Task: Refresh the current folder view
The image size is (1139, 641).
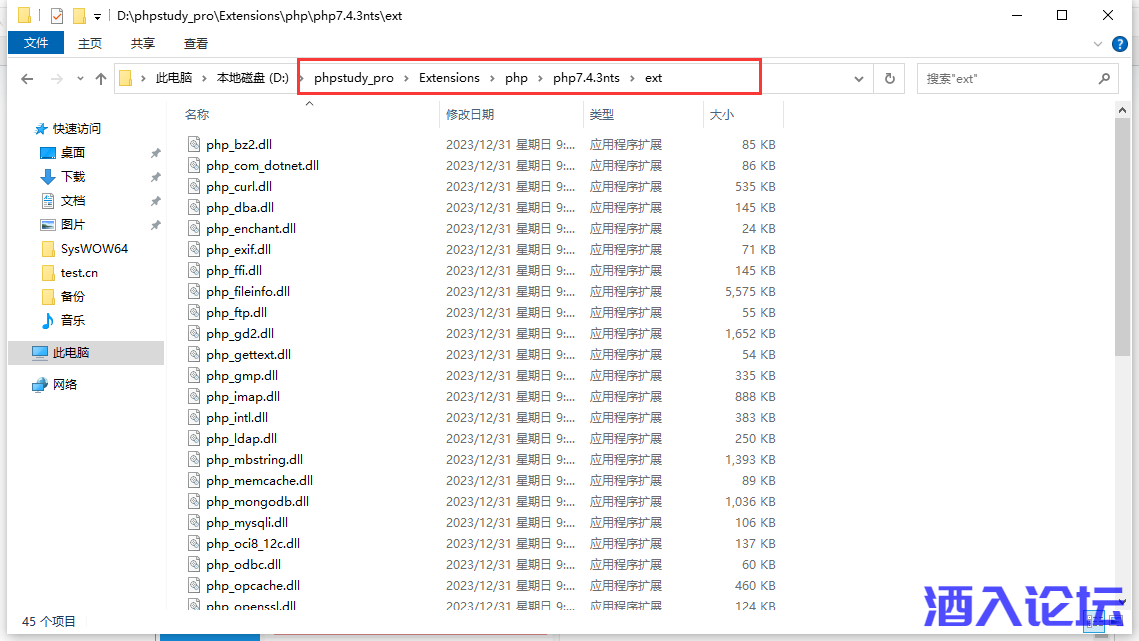Action: pyautogui.click(x=888, y=78)
